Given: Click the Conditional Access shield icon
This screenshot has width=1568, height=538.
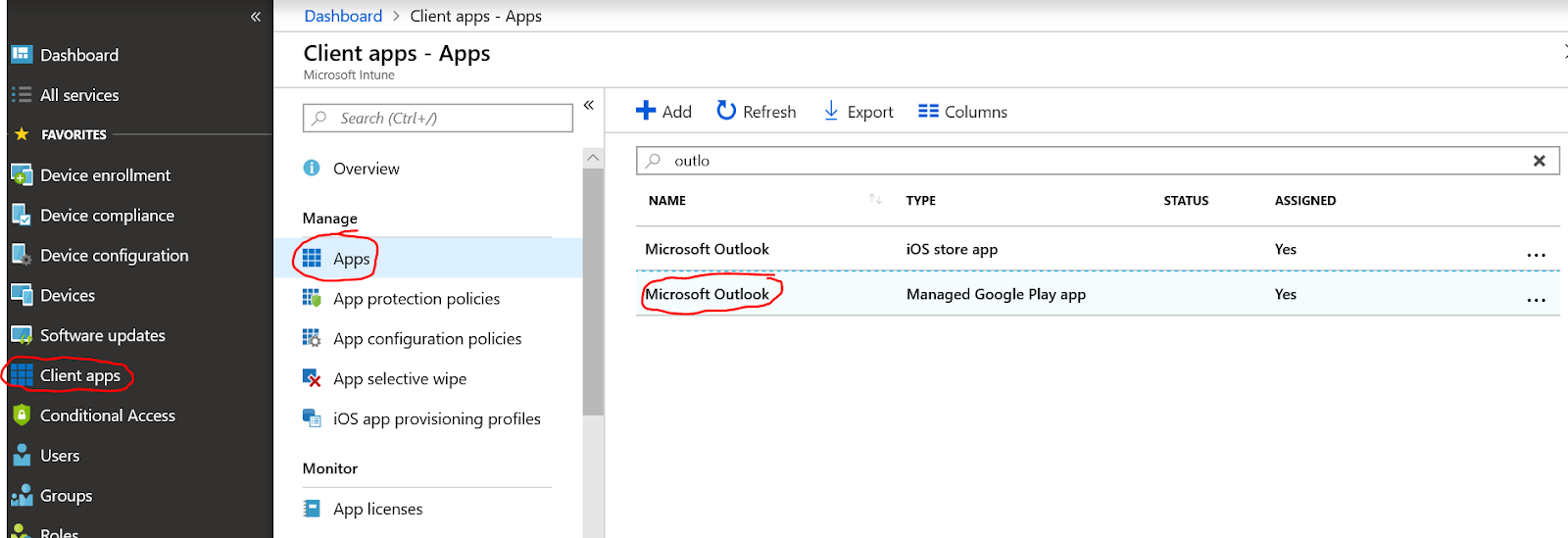Looking at the screenshot, I should (x=22, y=416).
